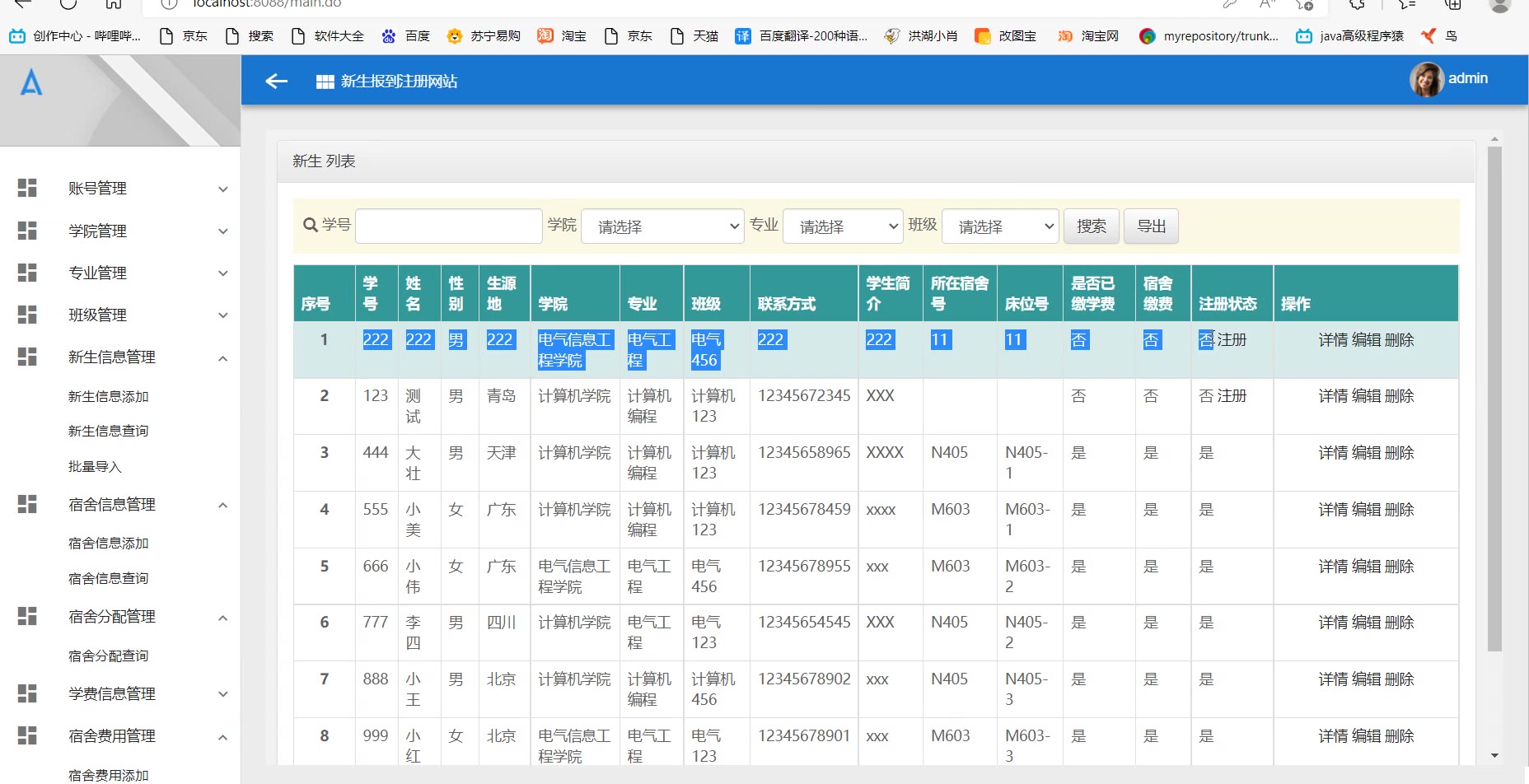
Task: Click the grid icon next to 学院管理
Action: (x=27, y=231)
